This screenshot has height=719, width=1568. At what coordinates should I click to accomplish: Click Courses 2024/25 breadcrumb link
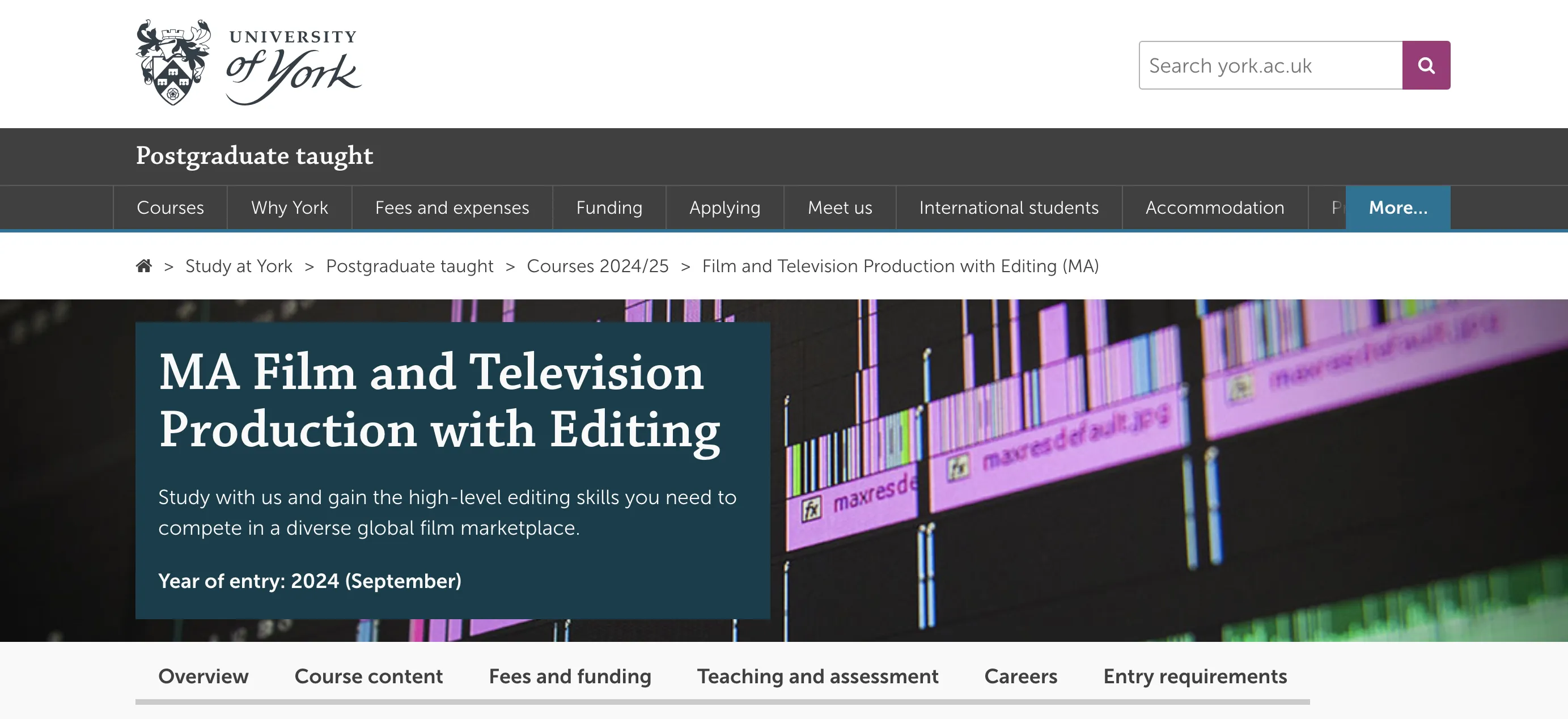point(597,266)
